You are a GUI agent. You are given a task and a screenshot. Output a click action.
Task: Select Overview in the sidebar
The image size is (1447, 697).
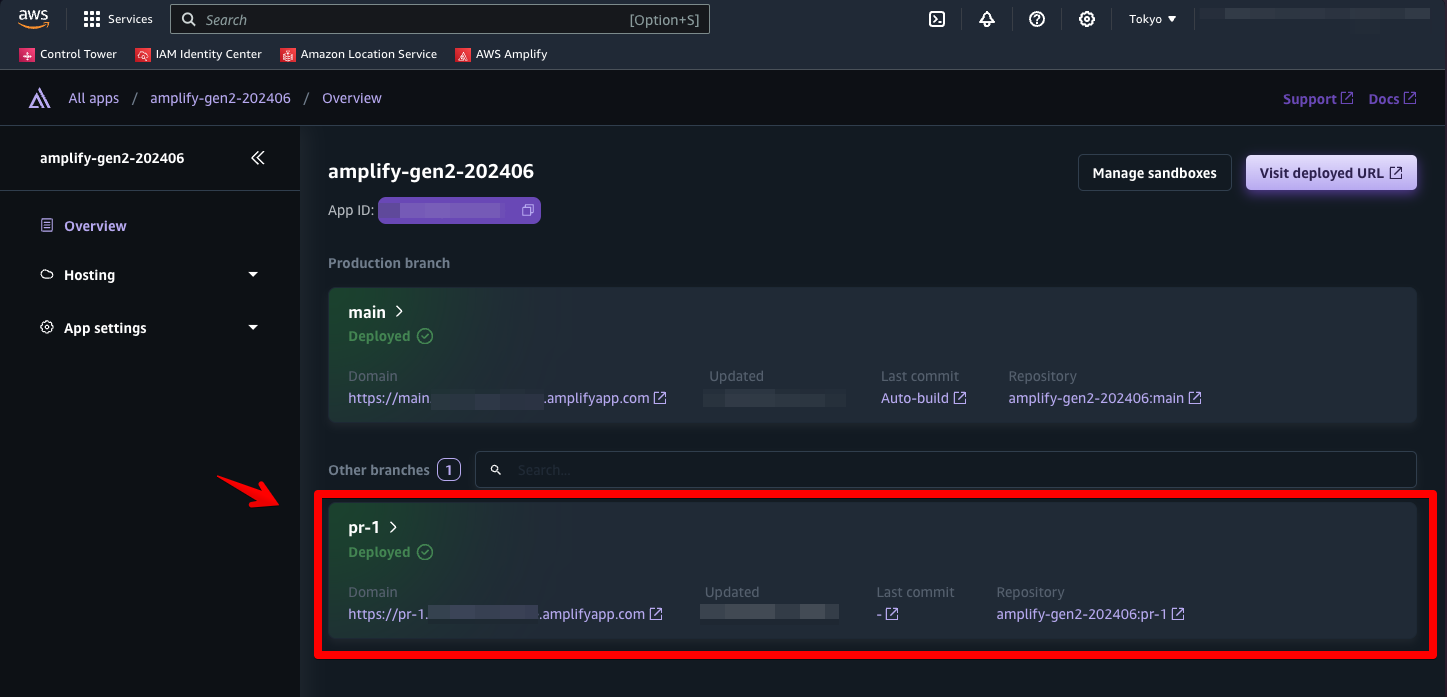point(95,226)
